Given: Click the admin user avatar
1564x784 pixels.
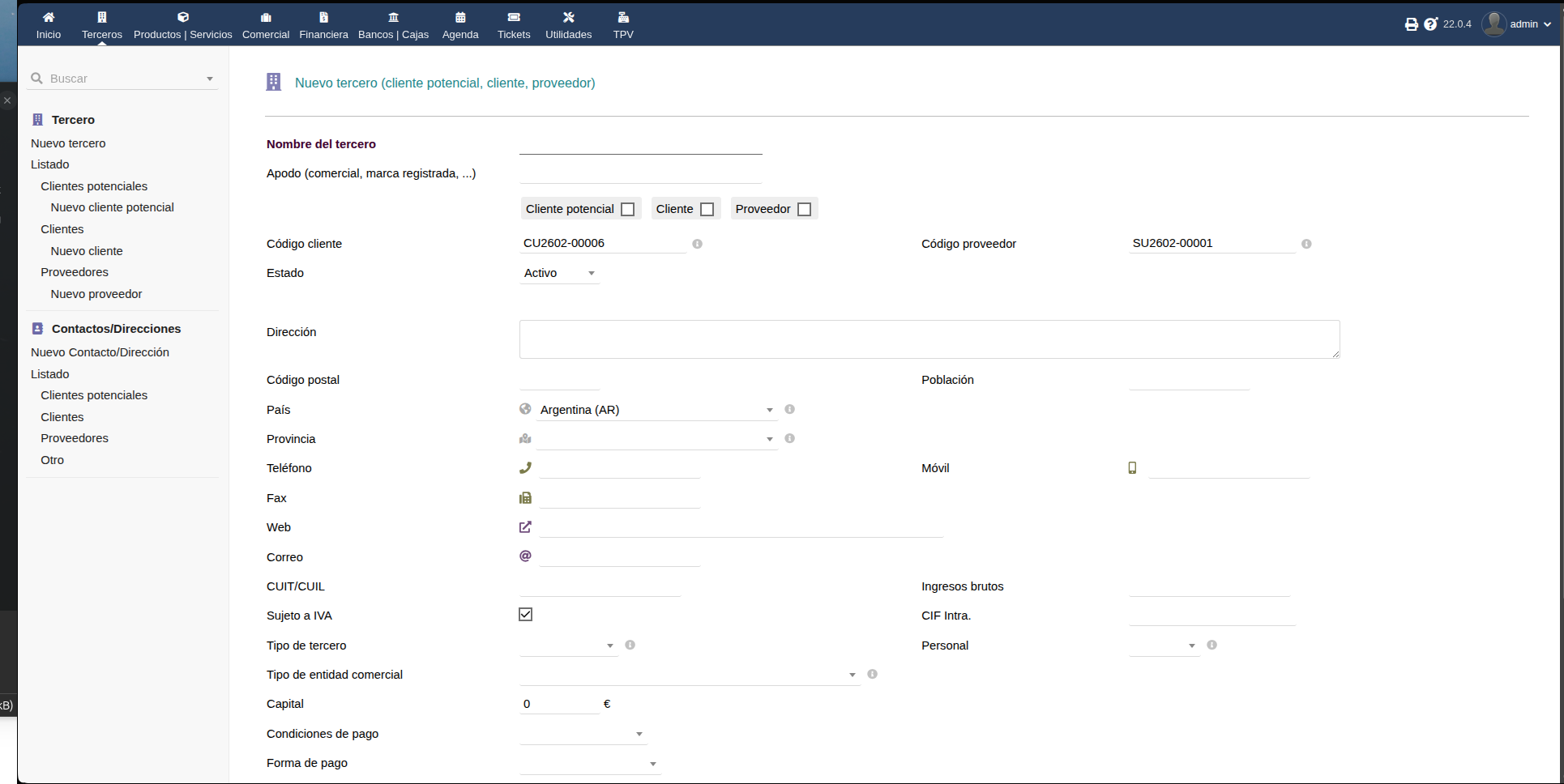Looking at the screenshot, I should click(1493, 24).
